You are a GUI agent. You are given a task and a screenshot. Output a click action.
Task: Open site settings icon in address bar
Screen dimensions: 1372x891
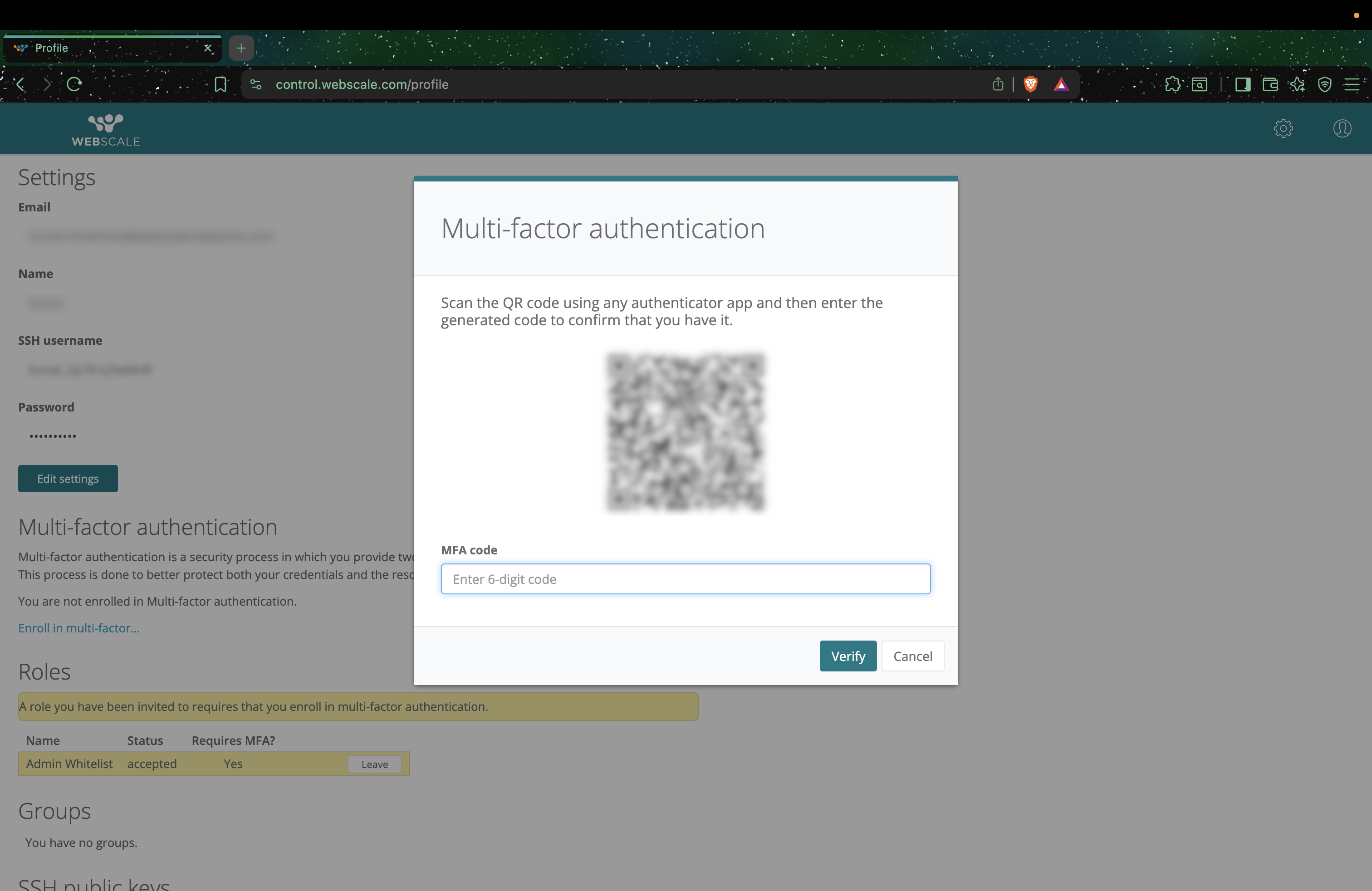(x=256, y=84)
